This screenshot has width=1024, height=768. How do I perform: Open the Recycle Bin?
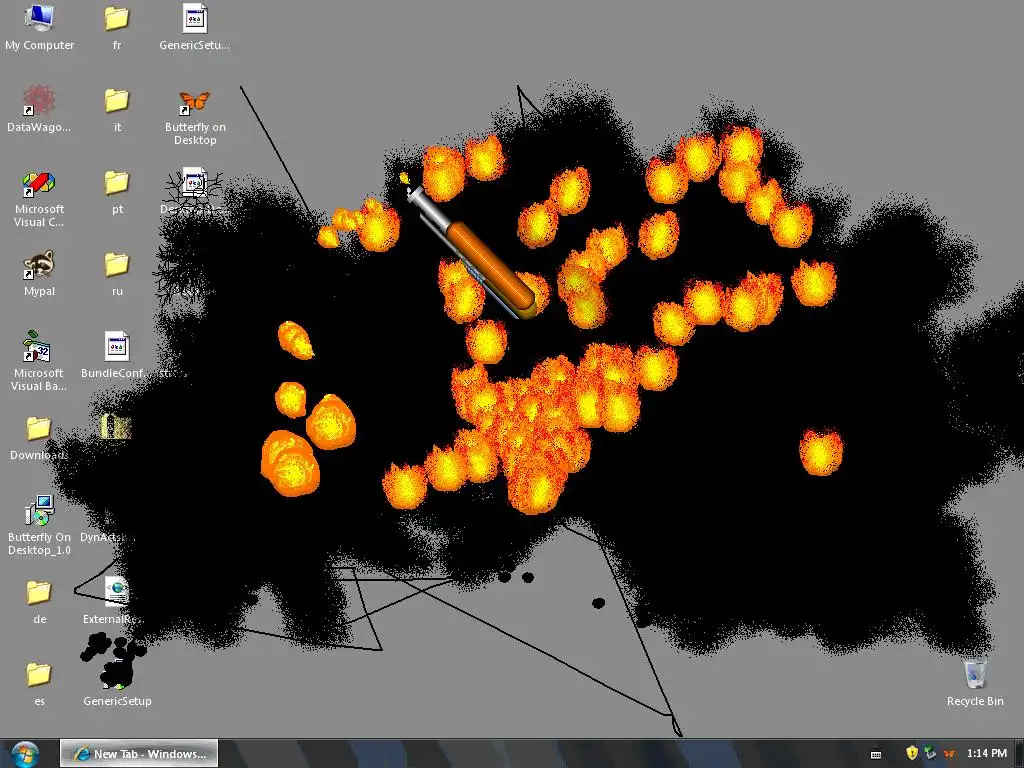coord(975,683)
